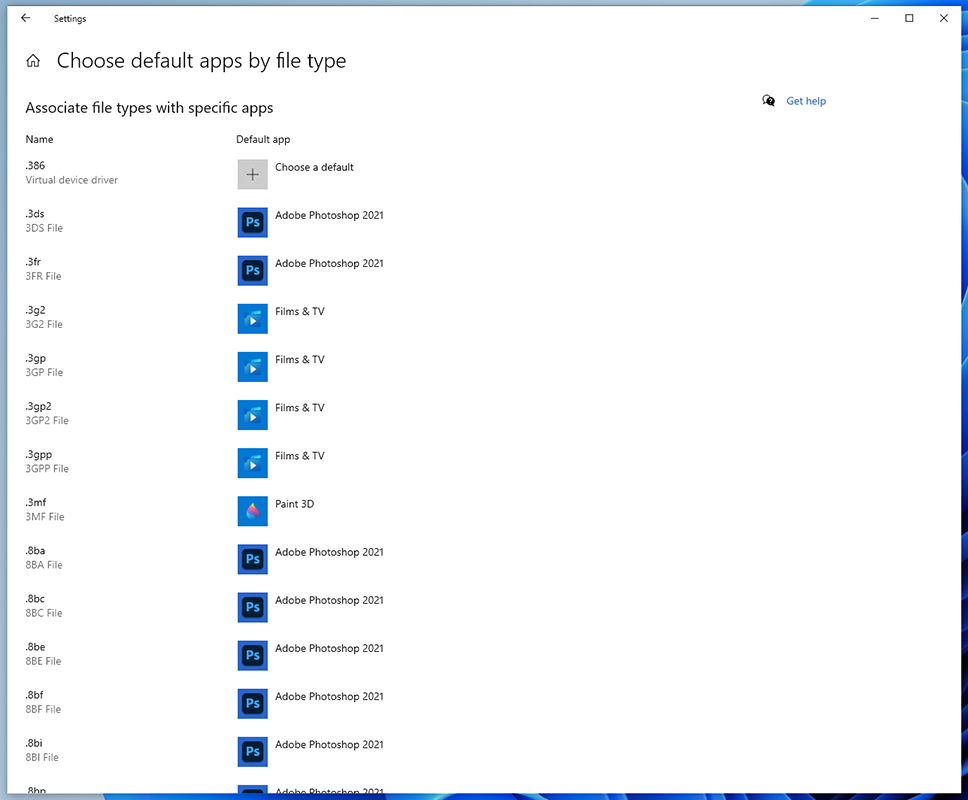Click the Paint 3D icon for .3mf

[252, 511]
